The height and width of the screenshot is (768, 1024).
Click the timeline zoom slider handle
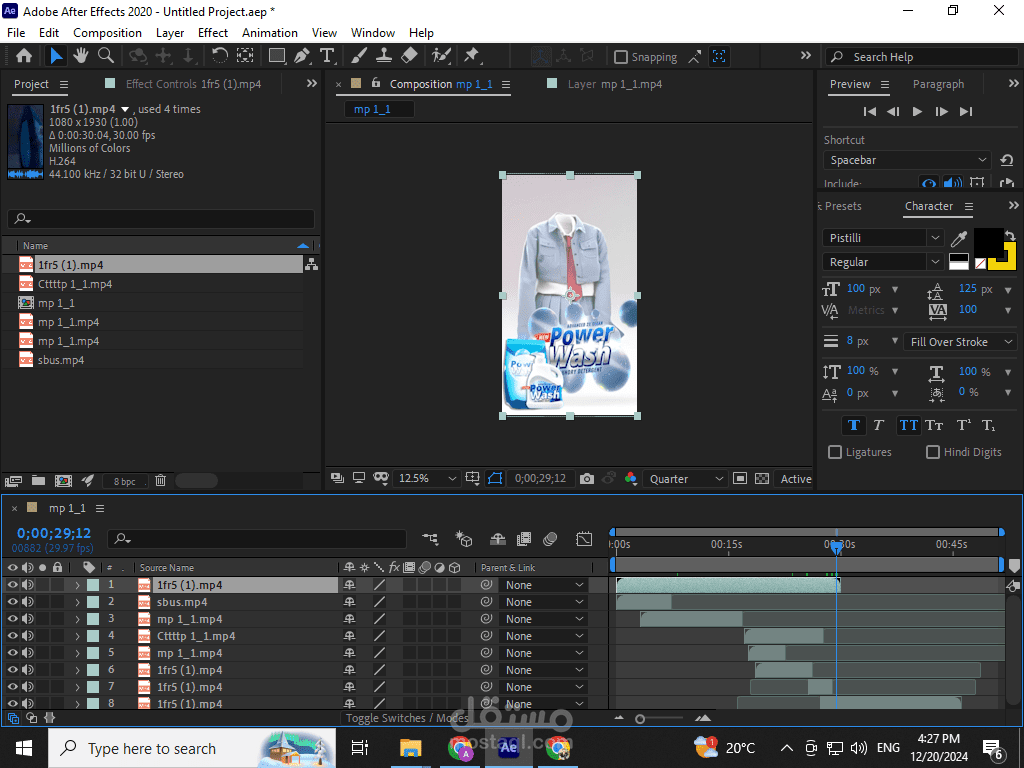pos(640,718)
